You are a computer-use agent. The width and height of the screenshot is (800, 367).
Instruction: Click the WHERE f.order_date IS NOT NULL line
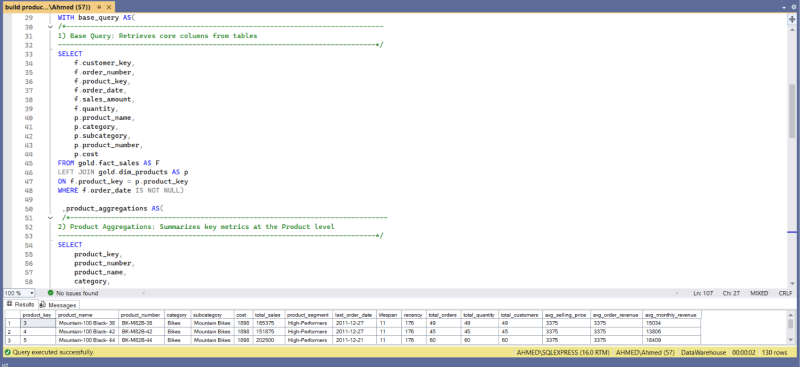pos(121,190)
